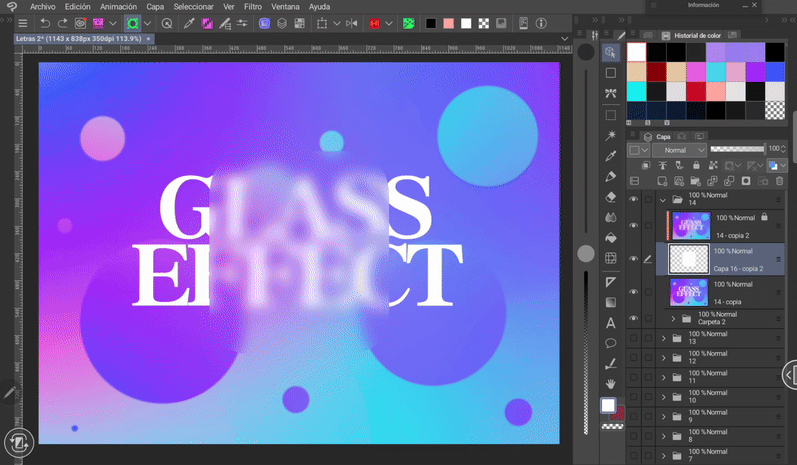The height and width of the screenshot is (465, 797).
Task: Expand the folder 12 layer group
Action: [x=663, y=357]
